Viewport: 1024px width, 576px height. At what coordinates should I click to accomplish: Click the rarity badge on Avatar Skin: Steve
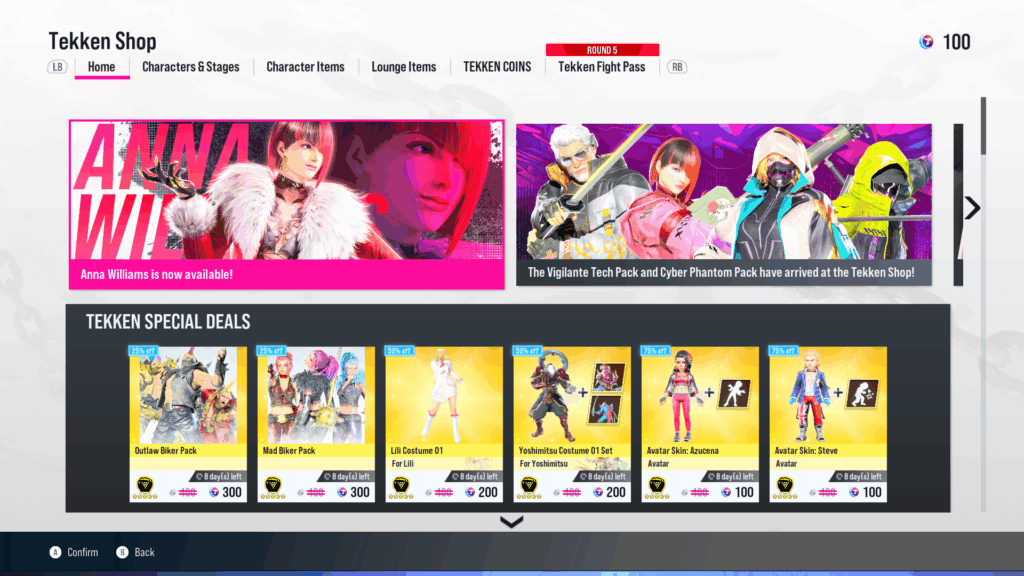(x=785, y=487)
